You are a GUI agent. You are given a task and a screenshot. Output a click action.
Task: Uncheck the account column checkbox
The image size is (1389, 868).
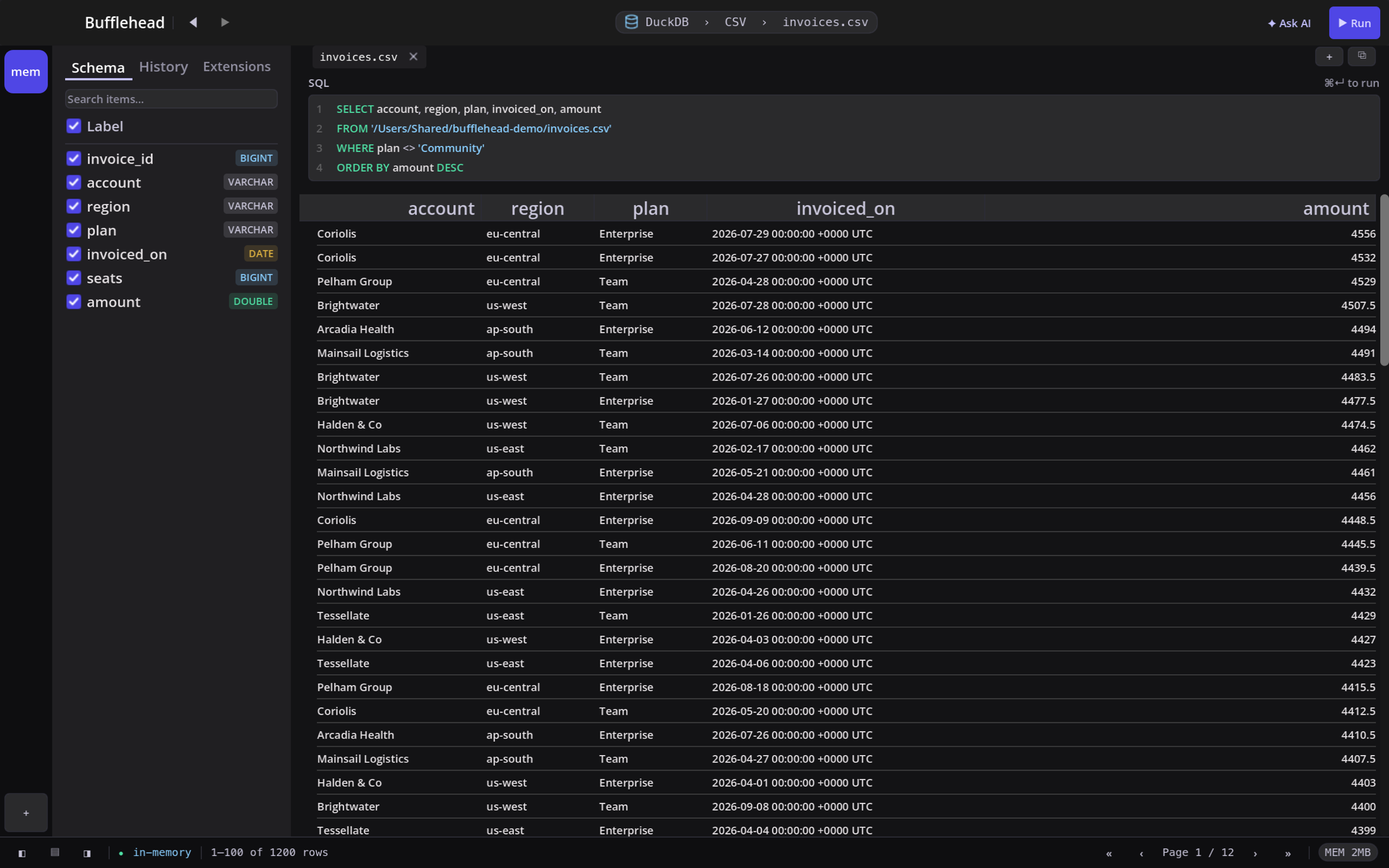74,182
